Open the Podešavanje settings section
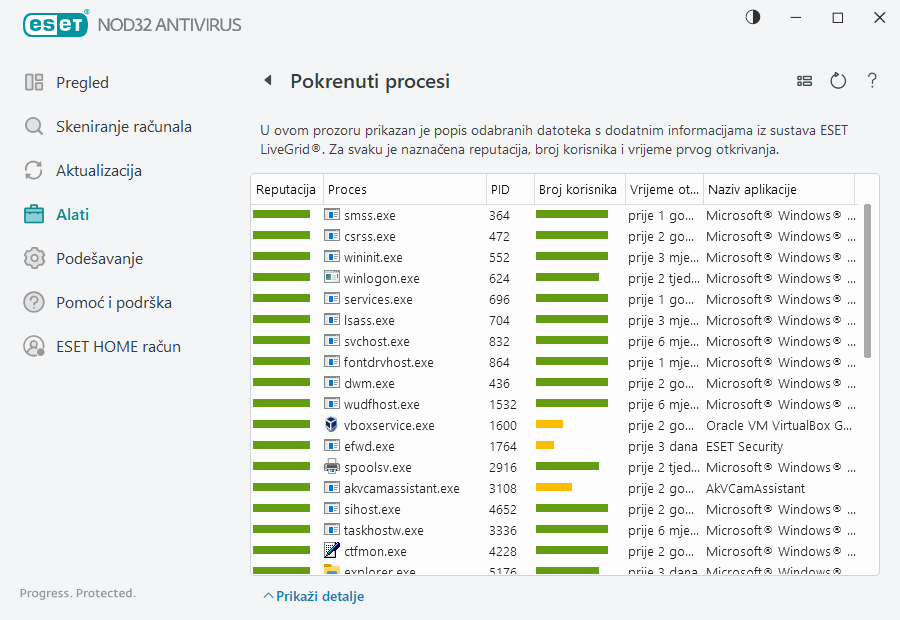 (99, 259)
